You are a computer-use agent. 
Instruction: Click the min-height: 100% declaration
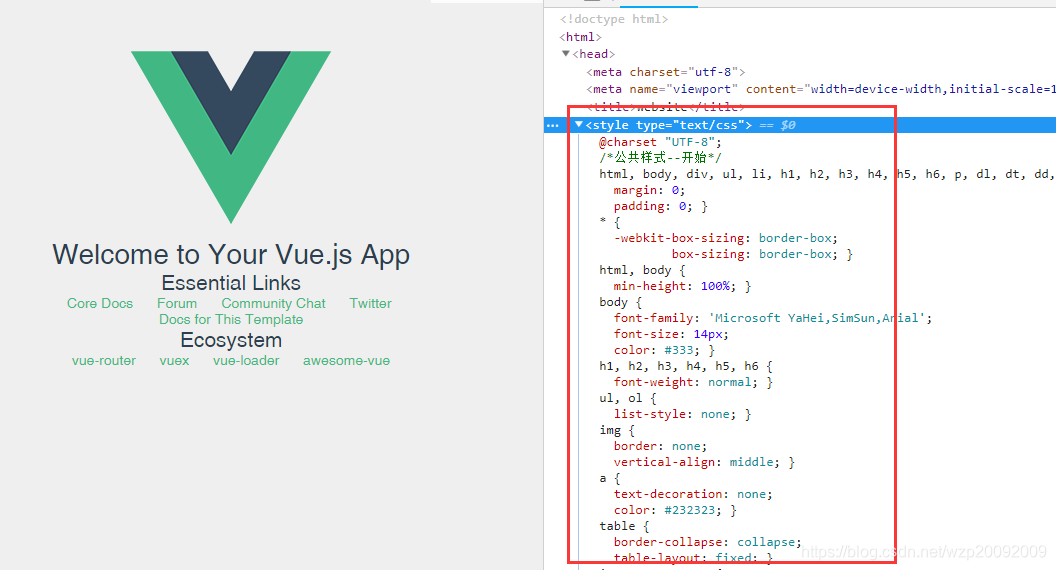[x=675, y=286]
